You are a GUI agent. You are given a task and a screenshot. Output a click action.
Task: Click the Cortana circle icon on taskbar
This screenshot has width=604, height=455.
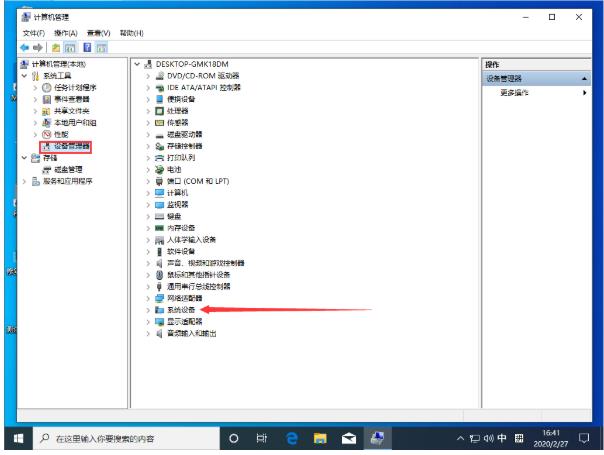(x=233, y=438)
